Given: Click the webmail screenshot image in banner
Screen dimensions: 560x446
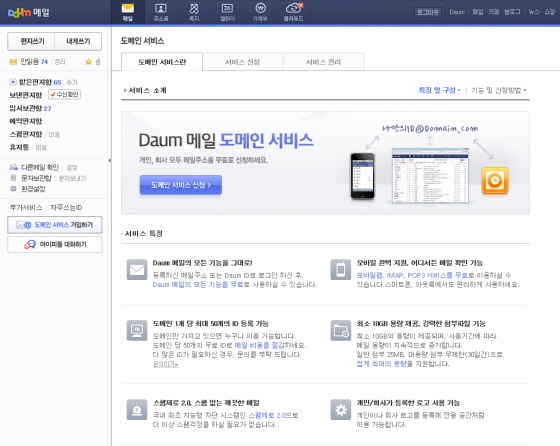Looking at the screenshot, I should (430, 175).
